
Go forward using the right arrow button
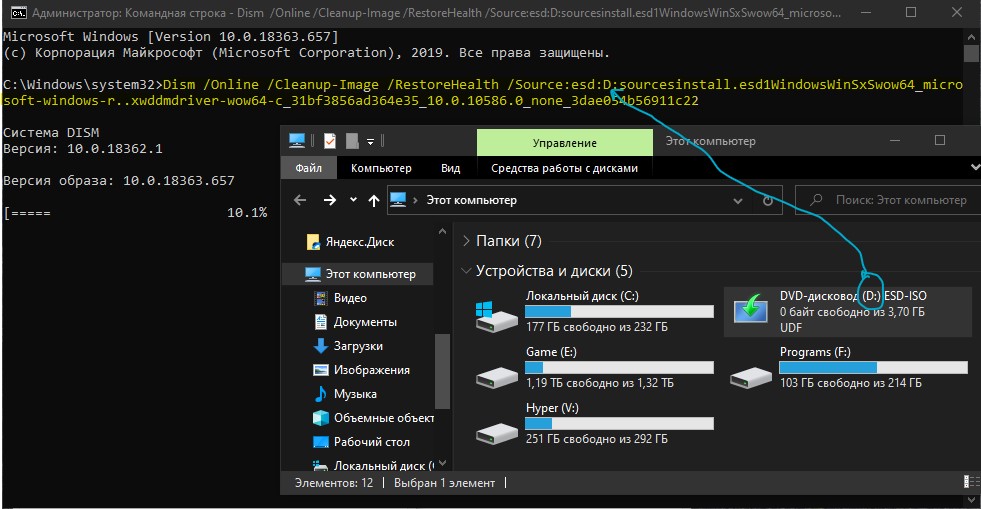(x=330, y=200)
